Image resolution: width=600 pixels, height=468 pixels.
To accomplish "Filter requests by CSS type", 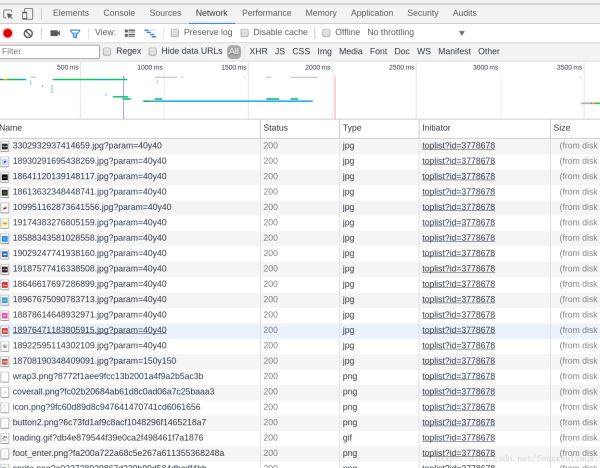I will (301, 51).
